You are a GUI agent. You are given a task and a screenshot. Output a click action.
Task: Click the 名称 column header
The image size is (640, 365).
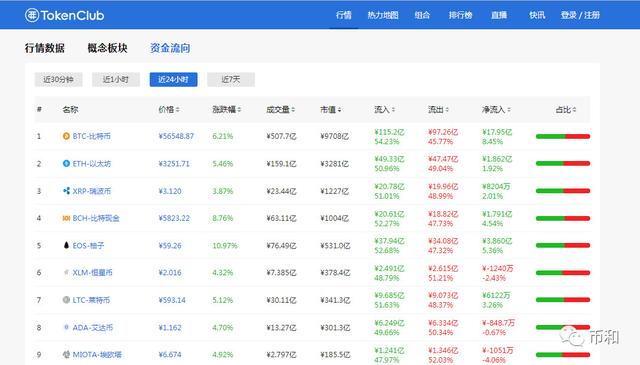(x=70, y=109)
